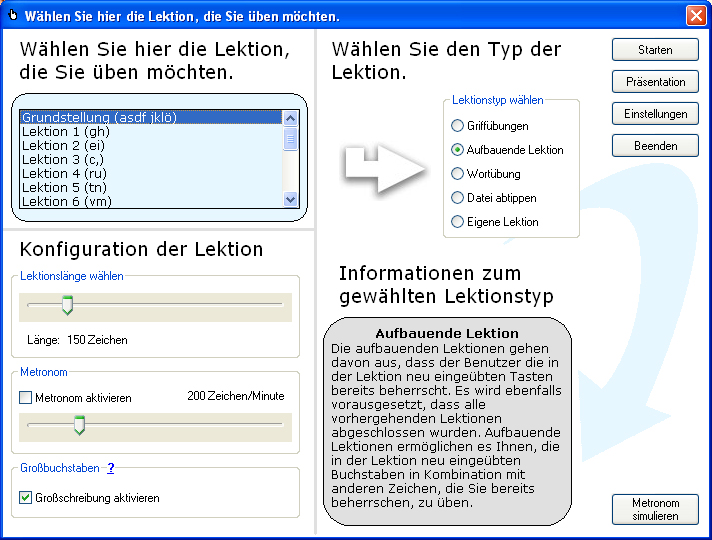Screen dimensions: 712x540
Task: Open the Großbuchstaben help question mark
Action: (111, 468)
